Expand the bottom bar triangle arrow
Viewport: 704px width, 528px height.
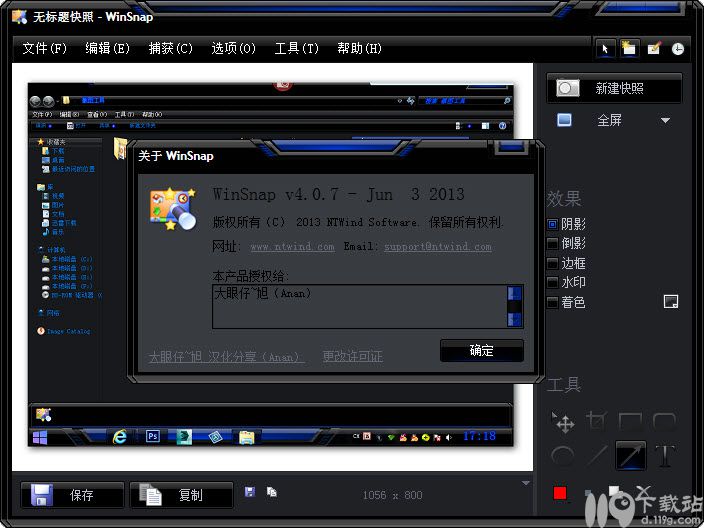526,483
